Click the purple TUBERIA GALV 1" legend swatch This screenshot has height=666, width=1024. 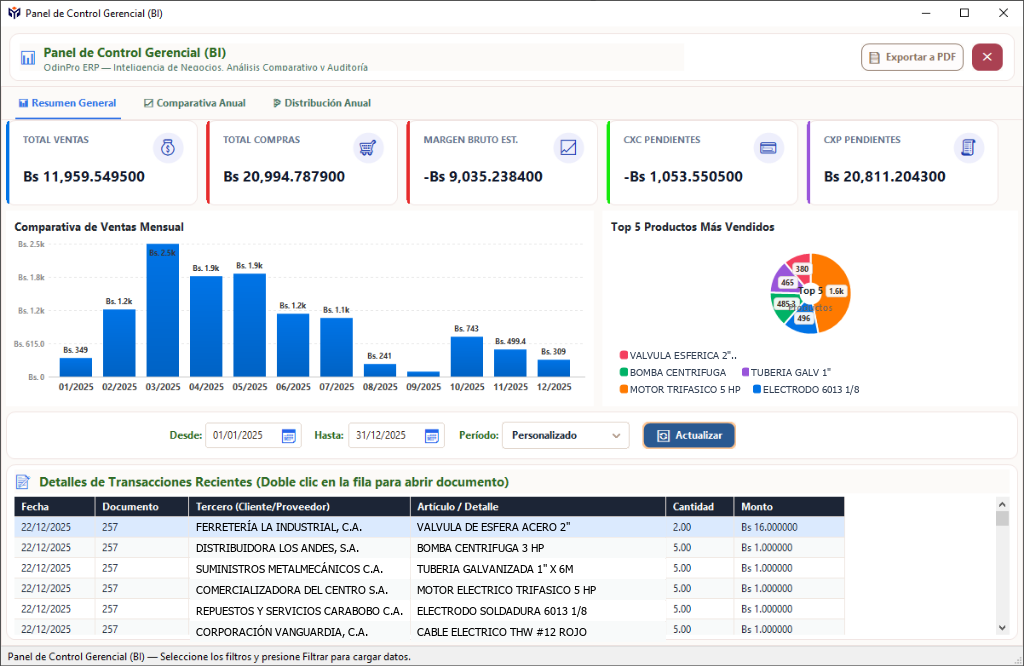click(x=745, y=372)
